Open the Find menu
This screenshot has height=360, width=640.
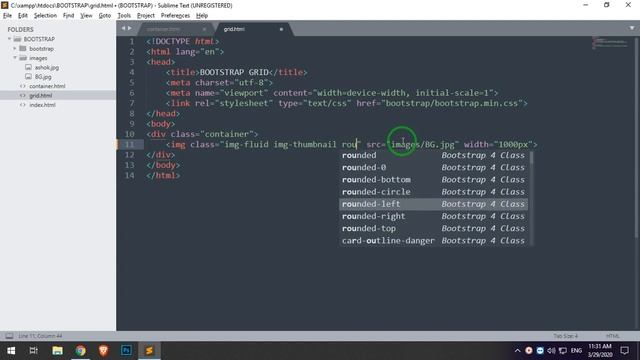pos(68,16)
